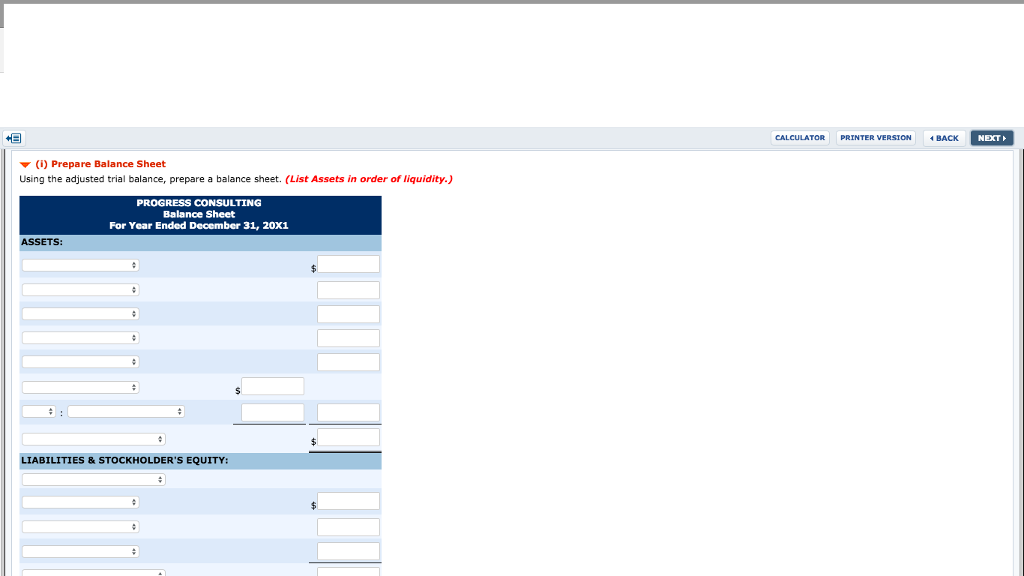Open the first asset account dropdown
This screenshot has height=576, width=1024.
[80, 265]
